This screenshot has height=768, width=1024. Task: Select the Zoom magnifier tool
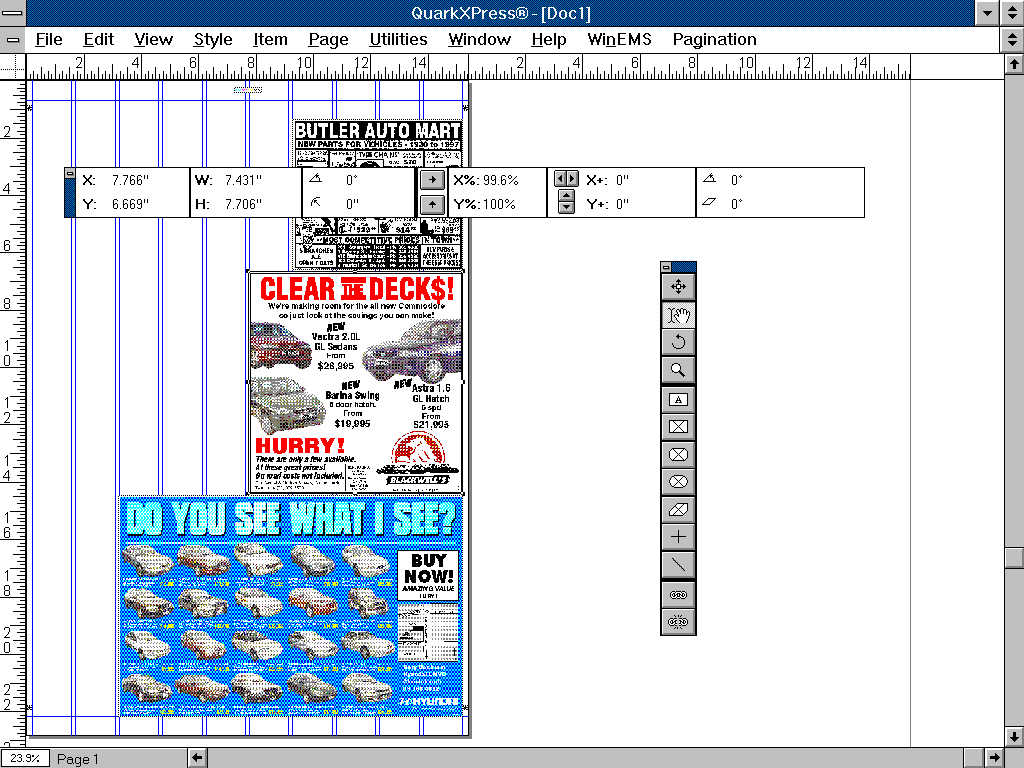coord(678,370)
